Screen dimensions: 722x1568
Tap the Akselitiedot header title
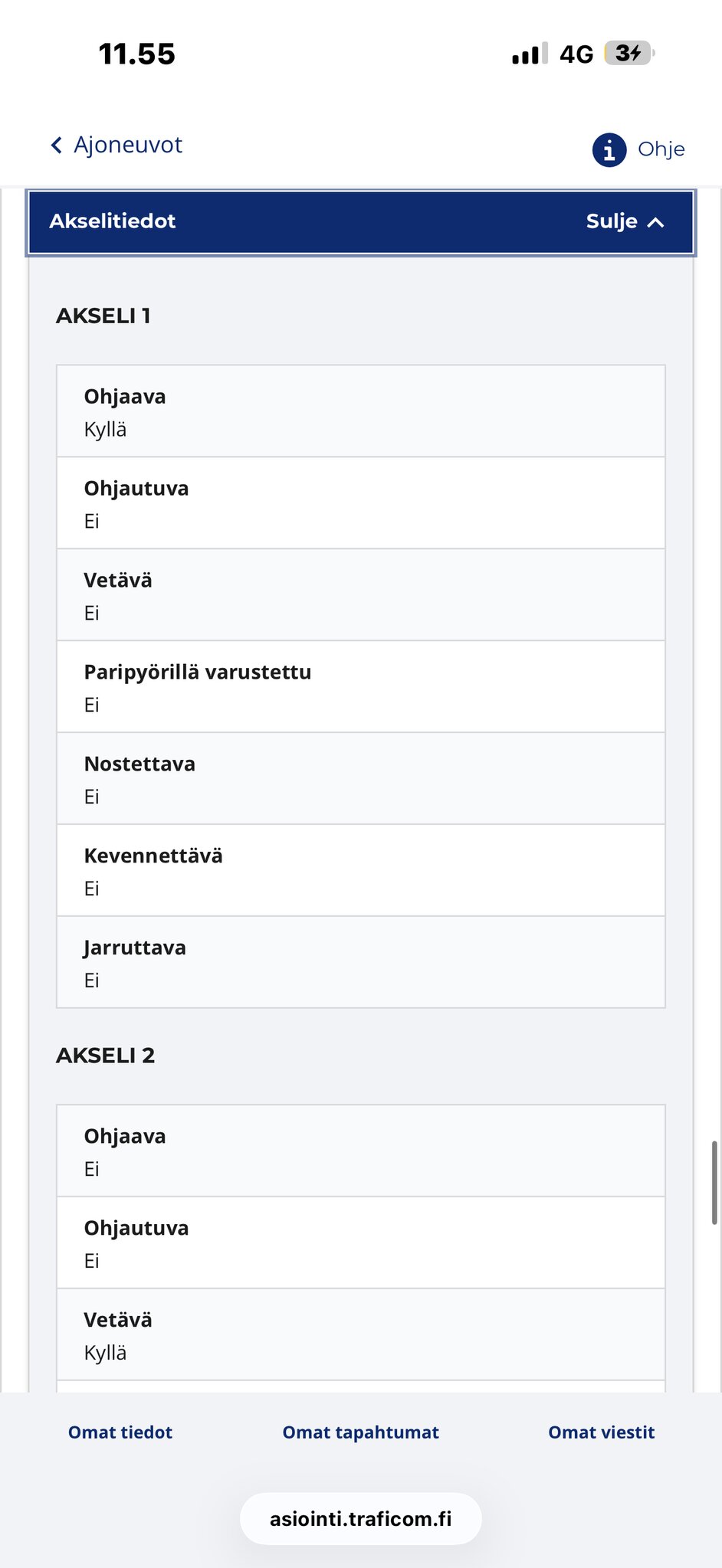pyautogui.click(x=113, y=221)
